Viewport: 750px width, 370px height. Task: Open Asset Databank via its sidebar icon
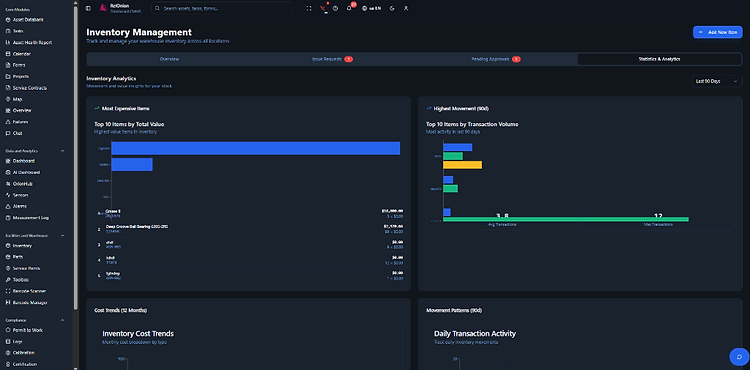(x=8, y=20)
